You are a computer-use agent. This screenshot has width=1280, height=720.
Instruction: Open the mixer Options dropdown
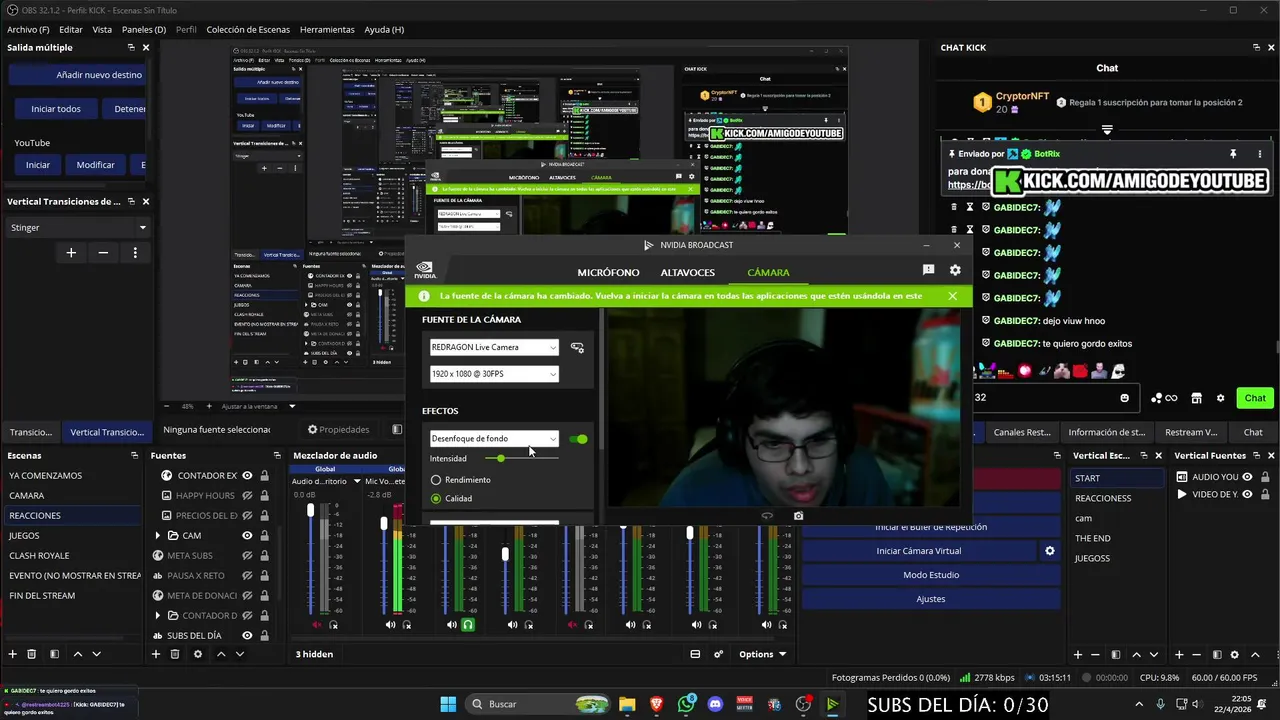pyautogui.click(x=762, y=654)
